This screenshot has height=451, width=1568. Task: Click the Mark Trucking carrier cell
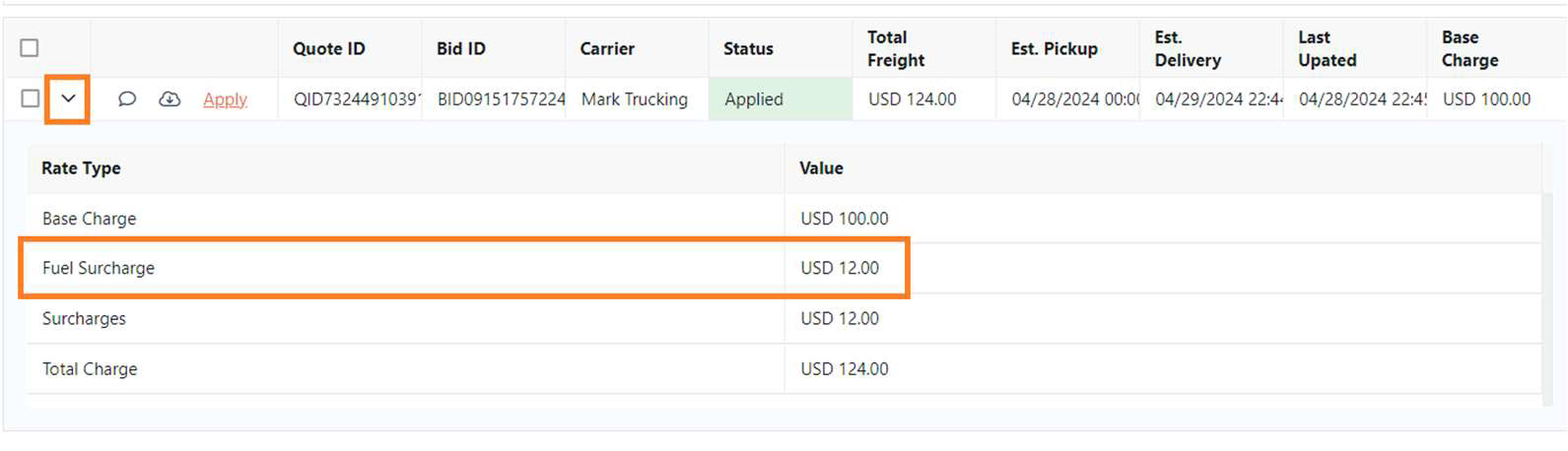coord(637,99)
